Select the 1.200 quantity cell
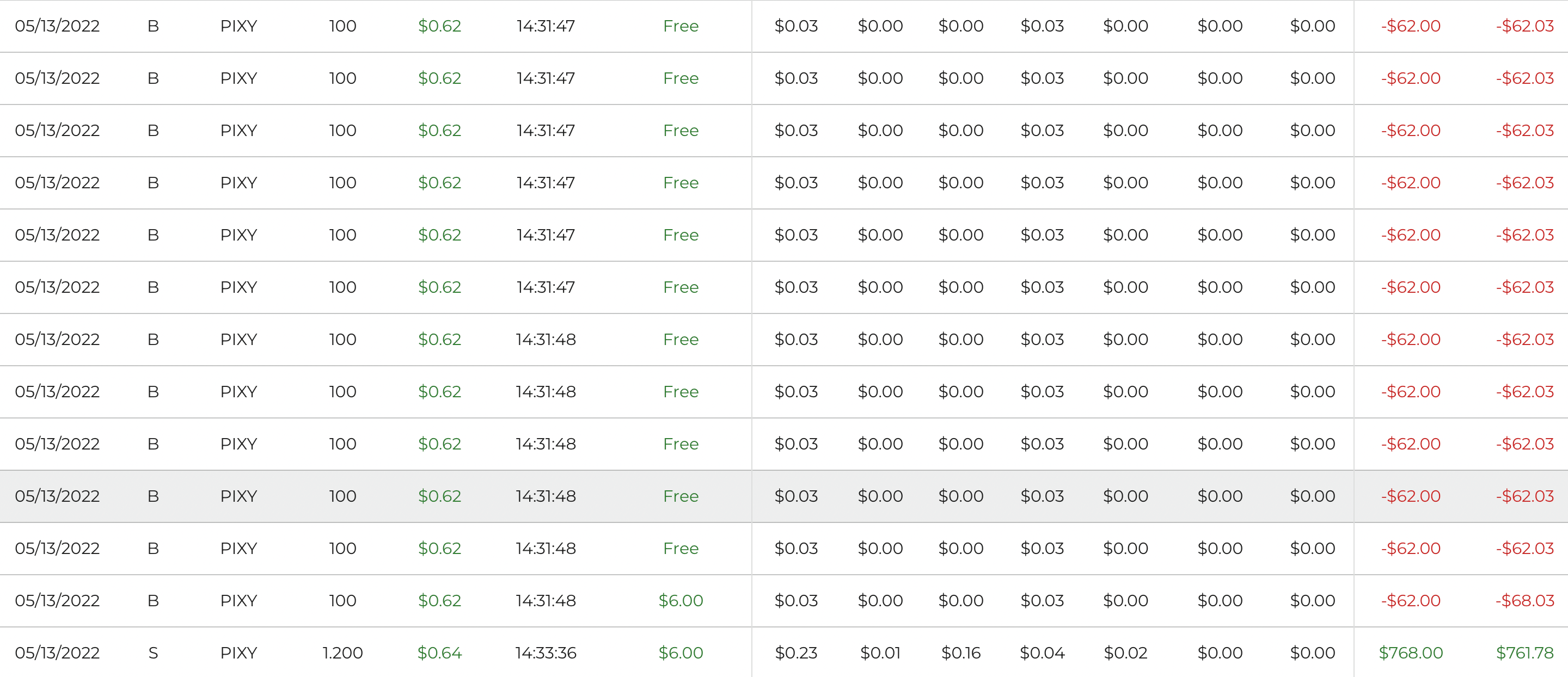The width and height of the screenshot is (1568, 677). click(342, 653)
